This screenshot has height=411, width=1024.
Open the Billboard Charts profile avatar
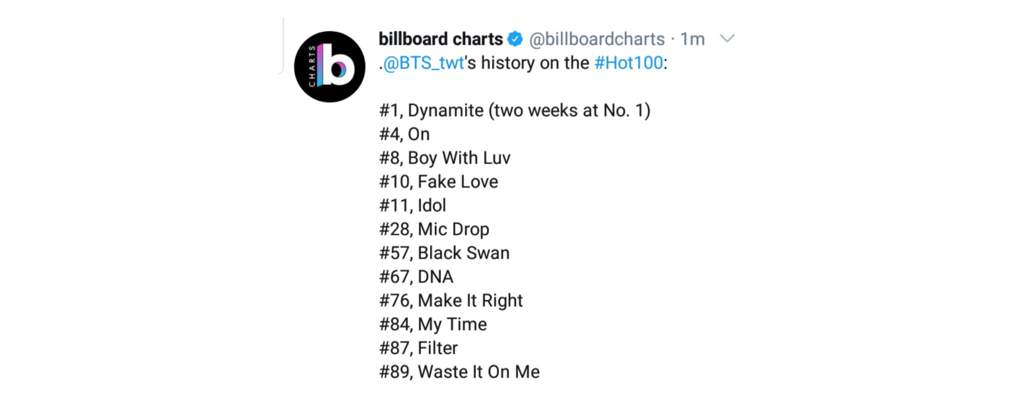pyautogui.click(x=329, y=67)
